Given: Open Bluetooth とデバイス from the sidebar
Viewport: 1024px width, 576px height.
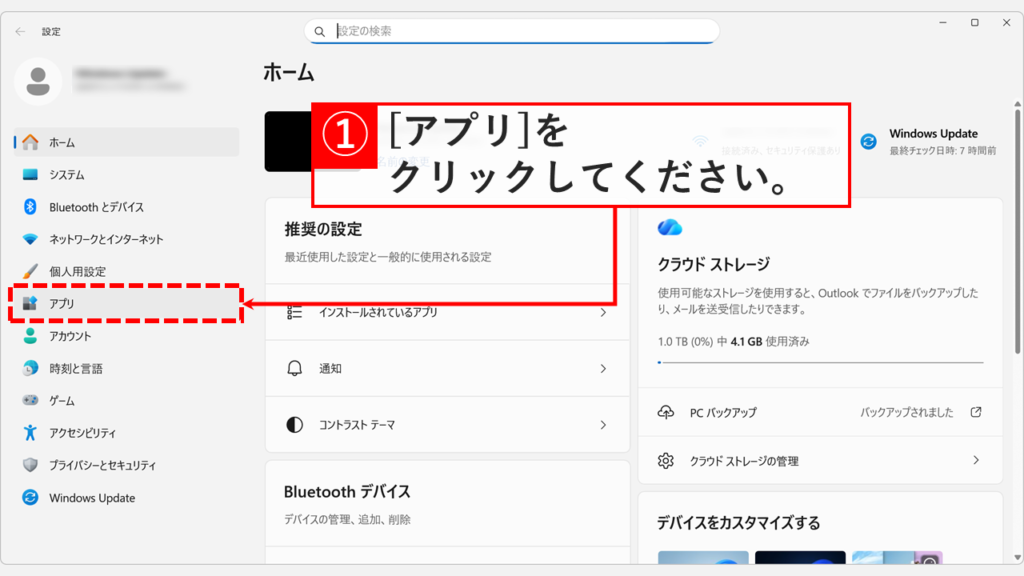Looking at the screenshot, I should click(29, 206).
